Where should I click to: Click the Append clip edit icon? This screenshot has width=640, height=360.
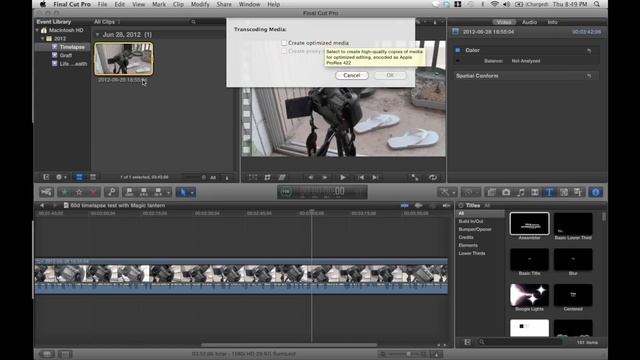tap(158, 192)
